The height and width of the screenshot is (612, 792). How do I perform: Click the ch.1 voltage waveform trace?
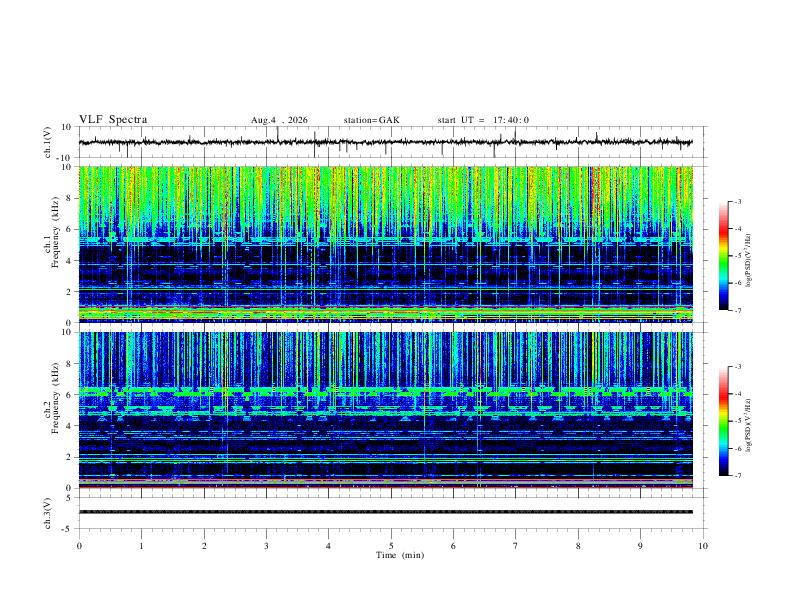(x=386, y=142)
